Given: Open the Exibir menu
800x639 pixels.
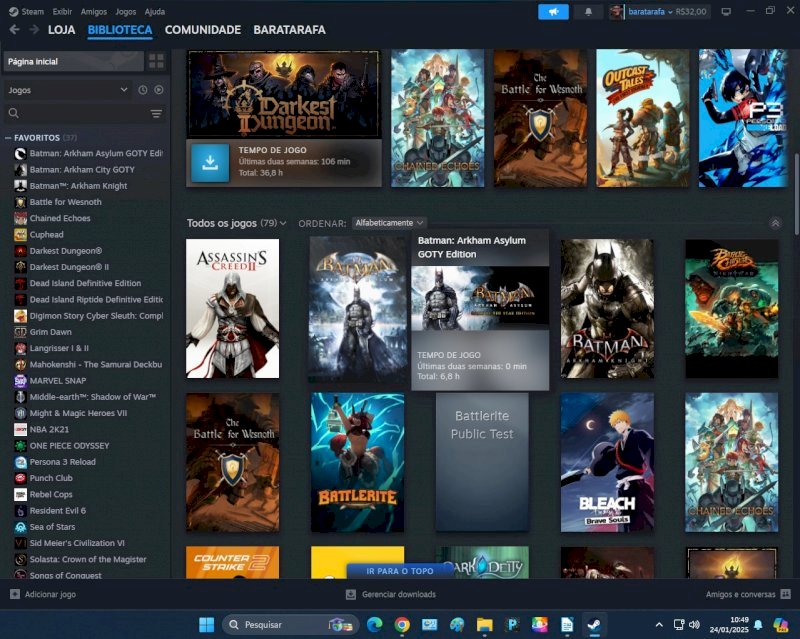Looking at the screenshot, I should pyautogui.click(x=62, y=11).
